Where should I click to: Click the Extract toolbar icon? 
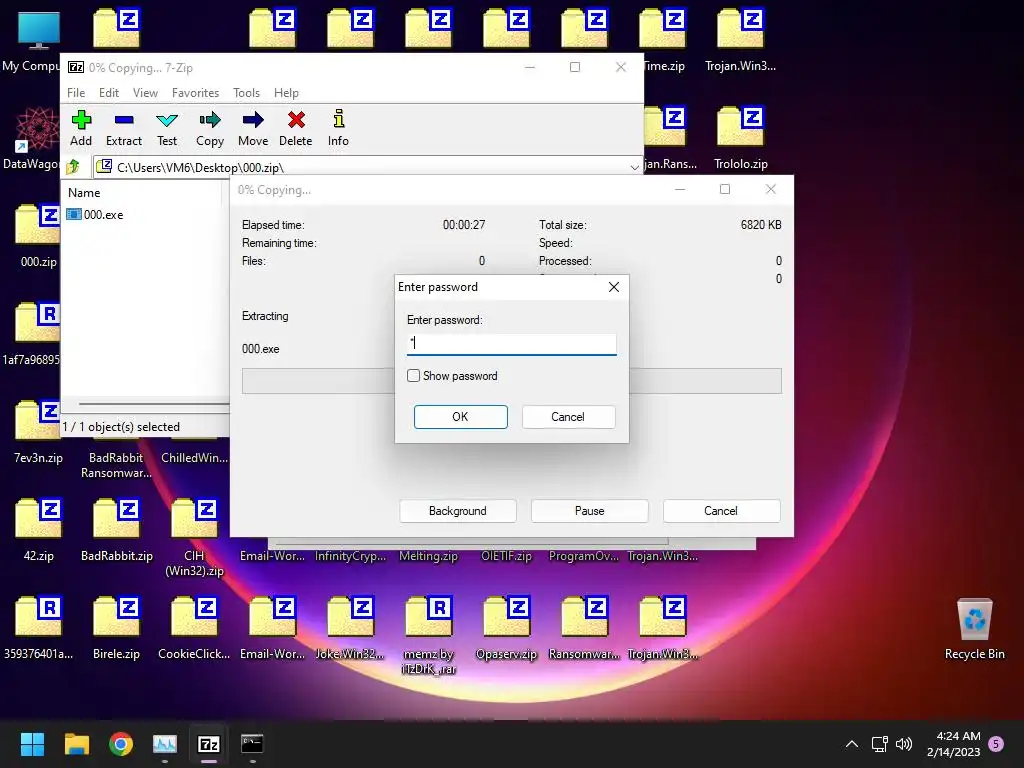(x=123, y=128)
